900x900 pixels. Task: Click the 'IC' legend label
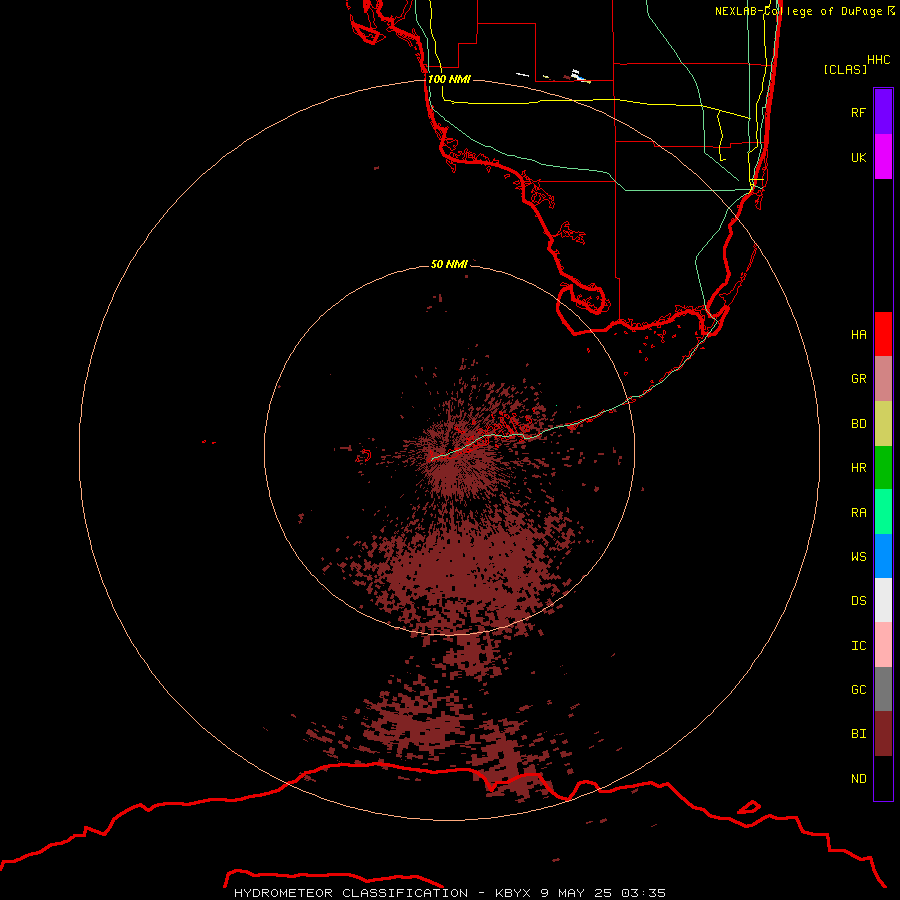tap(859, 646)
